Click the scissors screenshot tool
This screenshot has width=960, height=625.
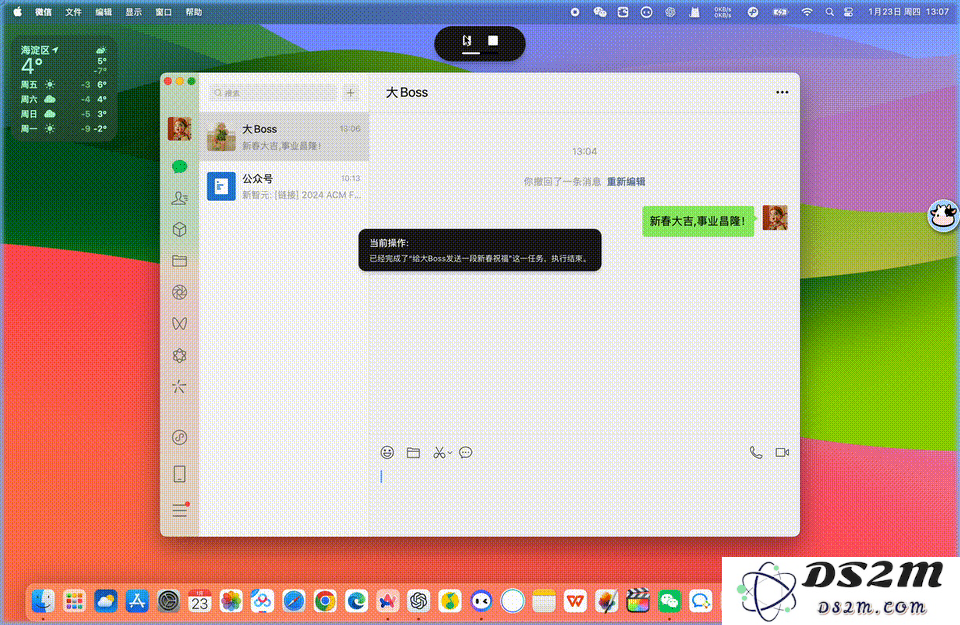tap(438, 452)
